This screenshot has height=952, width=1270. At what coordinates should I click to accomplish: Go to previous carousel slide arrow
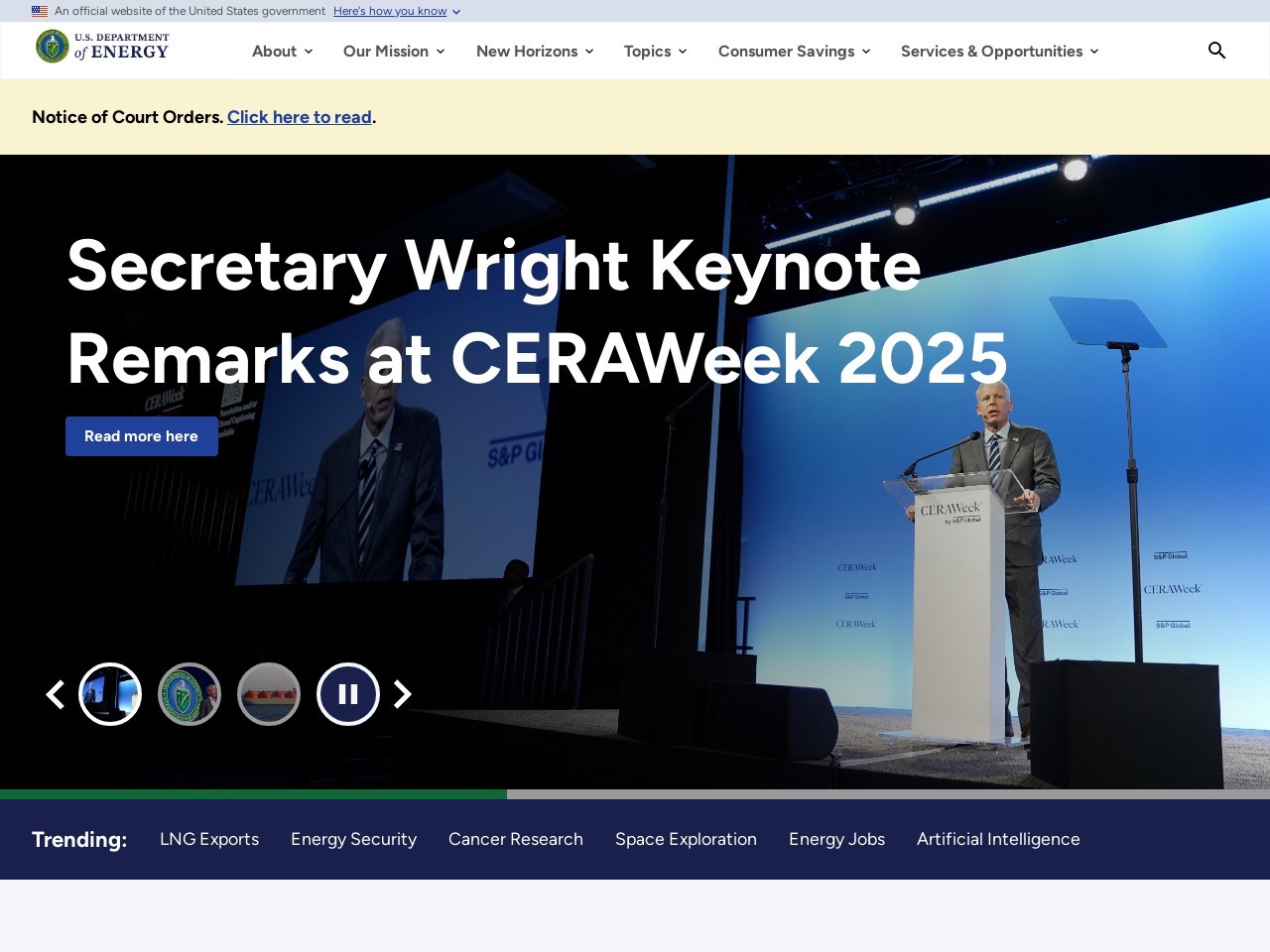tap(56, 694)
